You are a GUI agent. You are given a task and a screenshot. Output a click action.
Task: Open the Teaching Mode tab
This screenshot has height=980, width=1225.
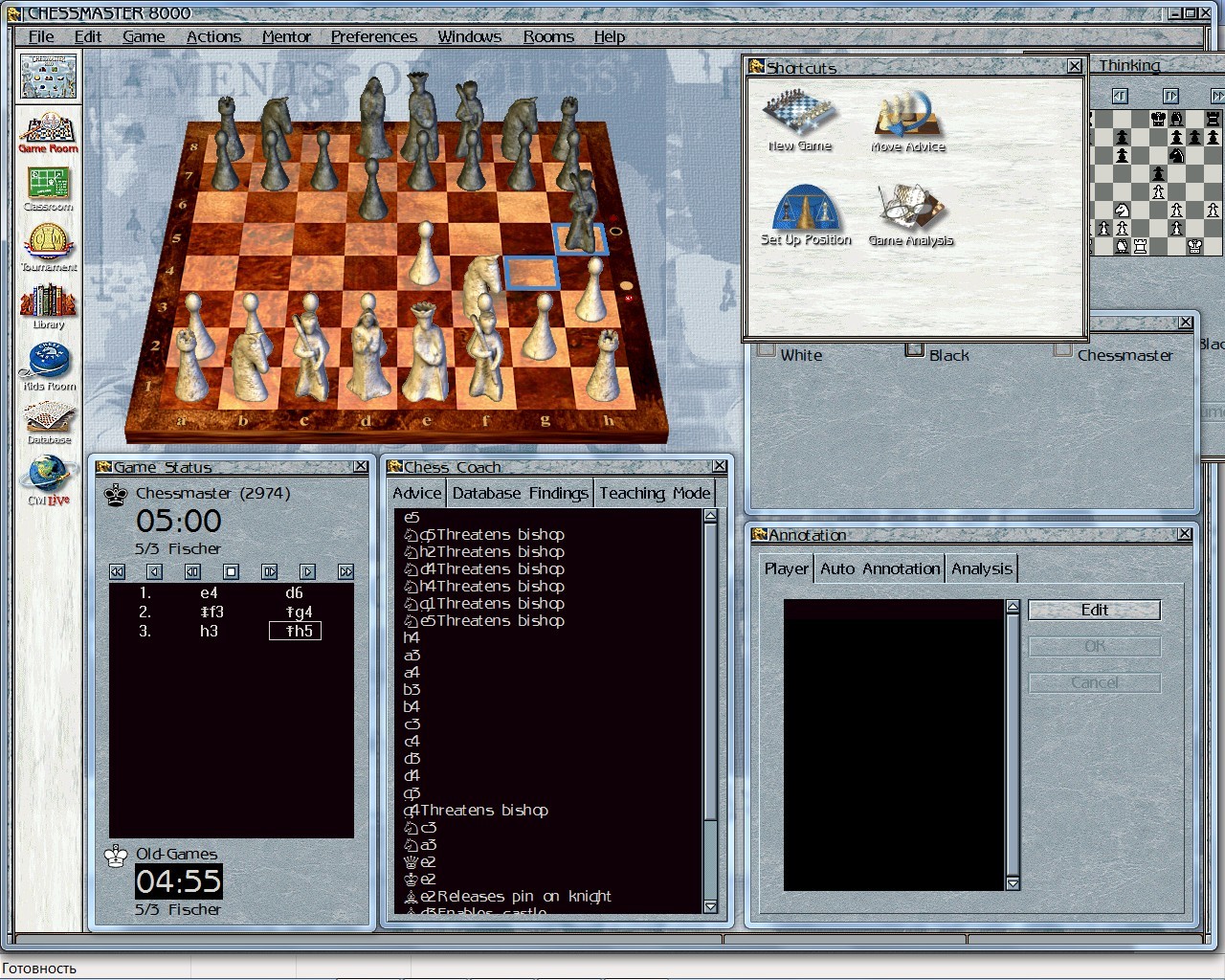pyautogui.click(x=655, y=493)
